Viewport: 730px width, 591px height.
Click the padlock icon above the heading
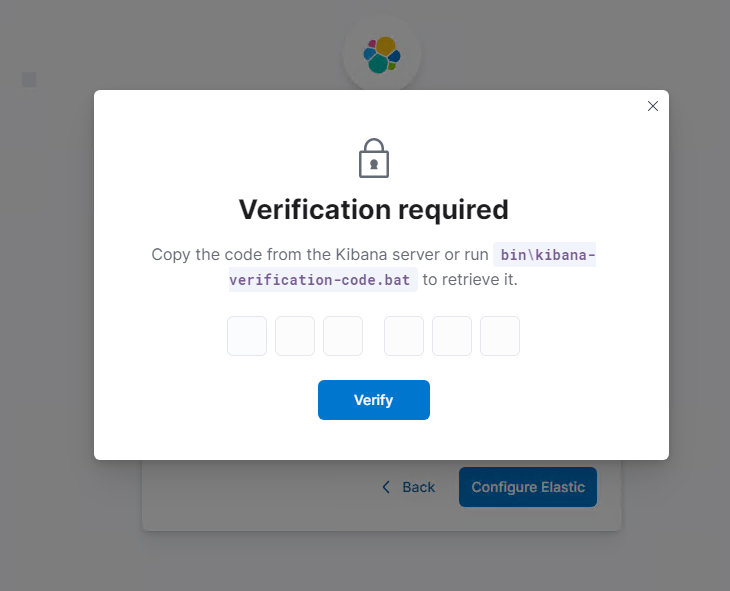(x=374, y=158)
